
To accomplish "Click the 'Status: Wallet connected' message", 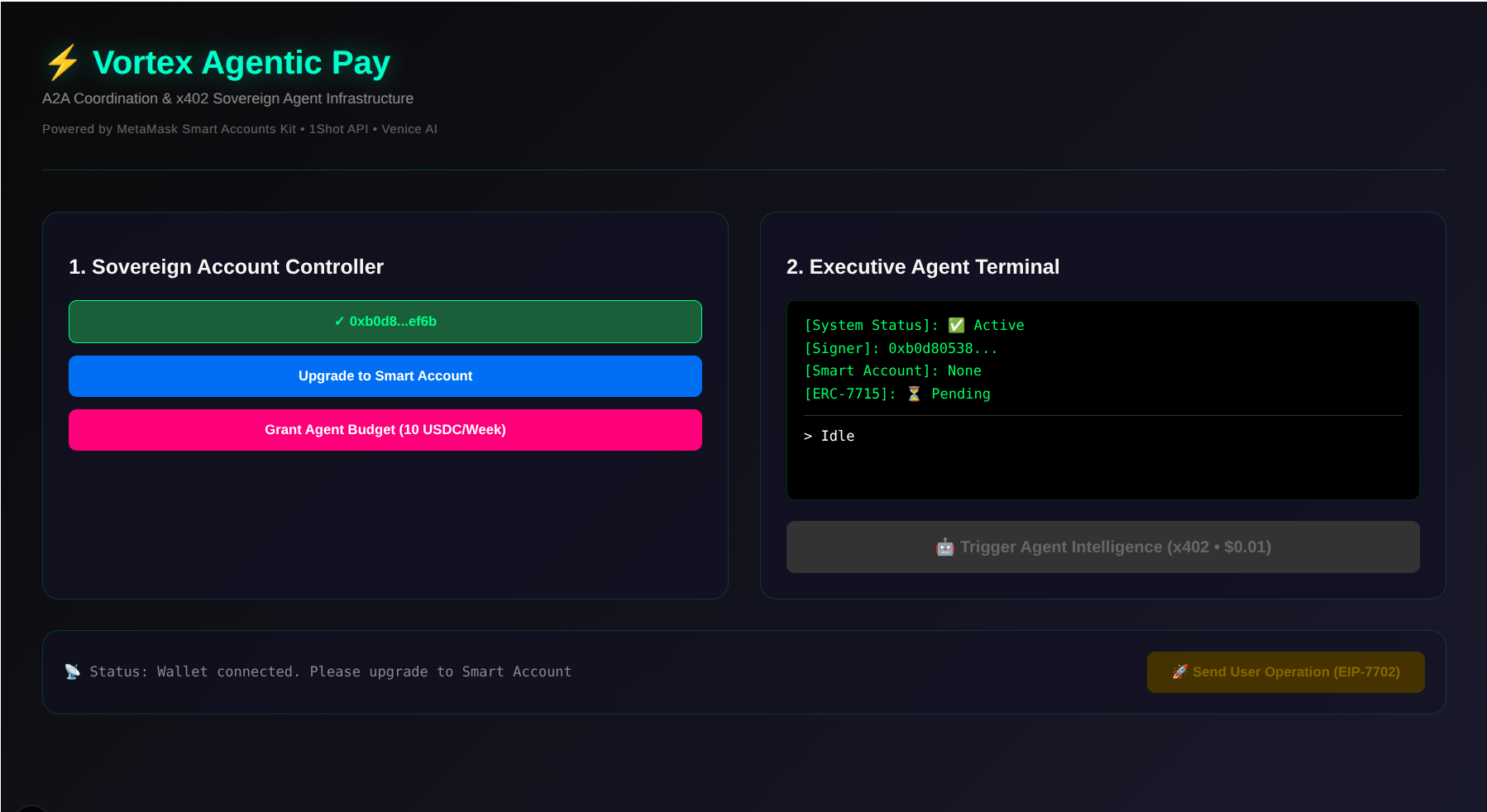I will 330,671.
